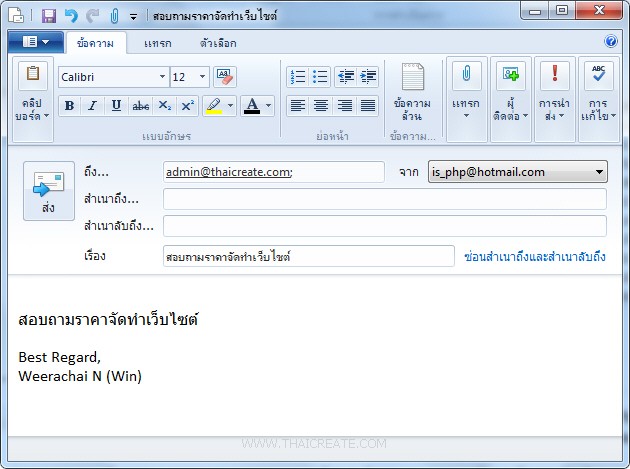Image resolution: width=630 pixels, height=469 pixels.
Task: Click the delivery priority exclamation icon
Action: pyautogui.click(x=555, y=75)
